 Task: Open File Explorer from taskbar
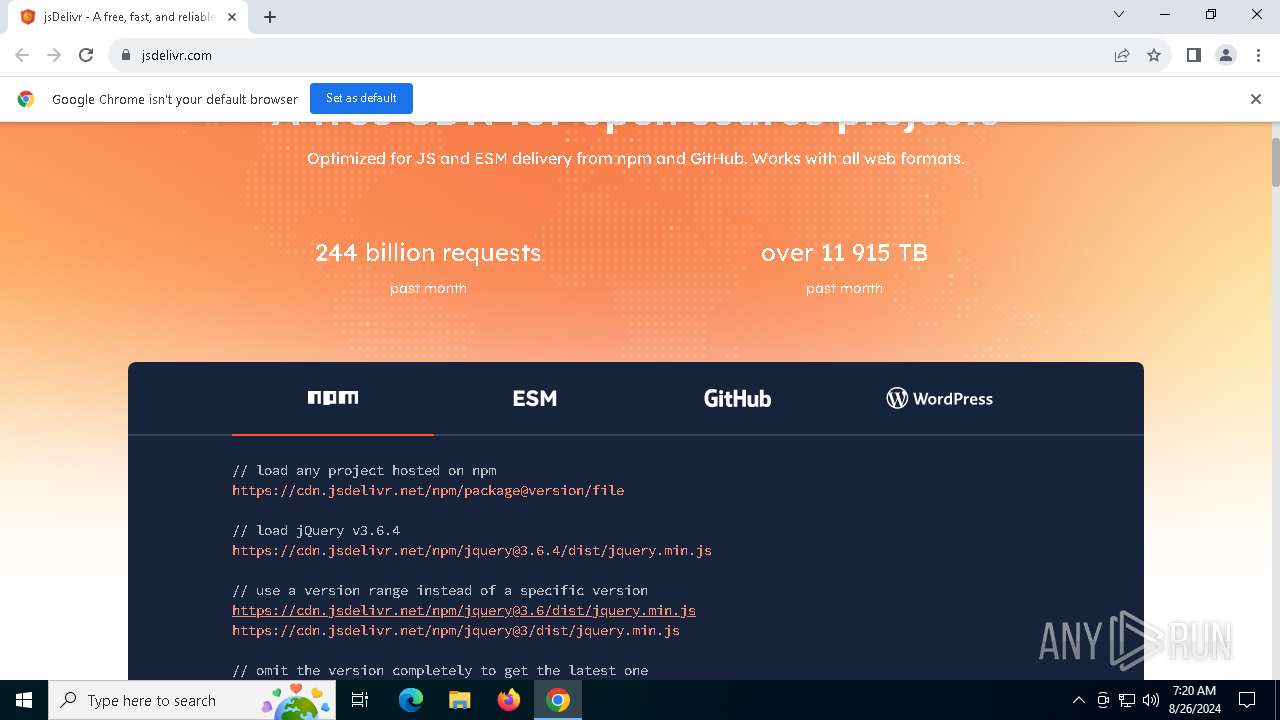[459, 700]
